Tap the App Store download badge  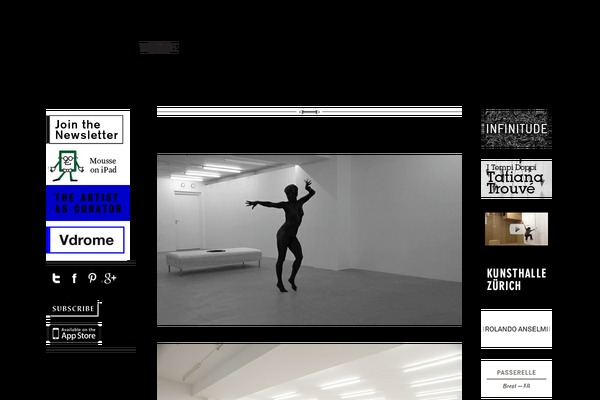73,332
